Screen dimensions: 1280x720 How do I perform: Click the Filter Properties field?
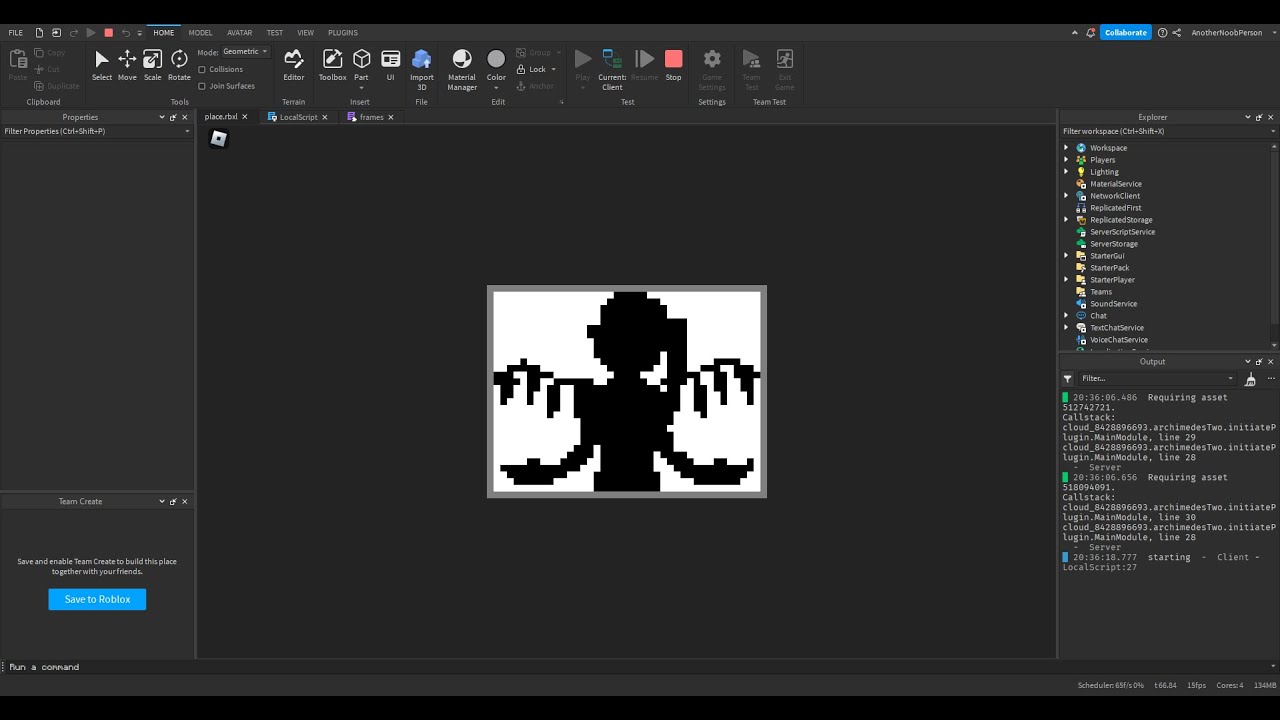(97, 131)
